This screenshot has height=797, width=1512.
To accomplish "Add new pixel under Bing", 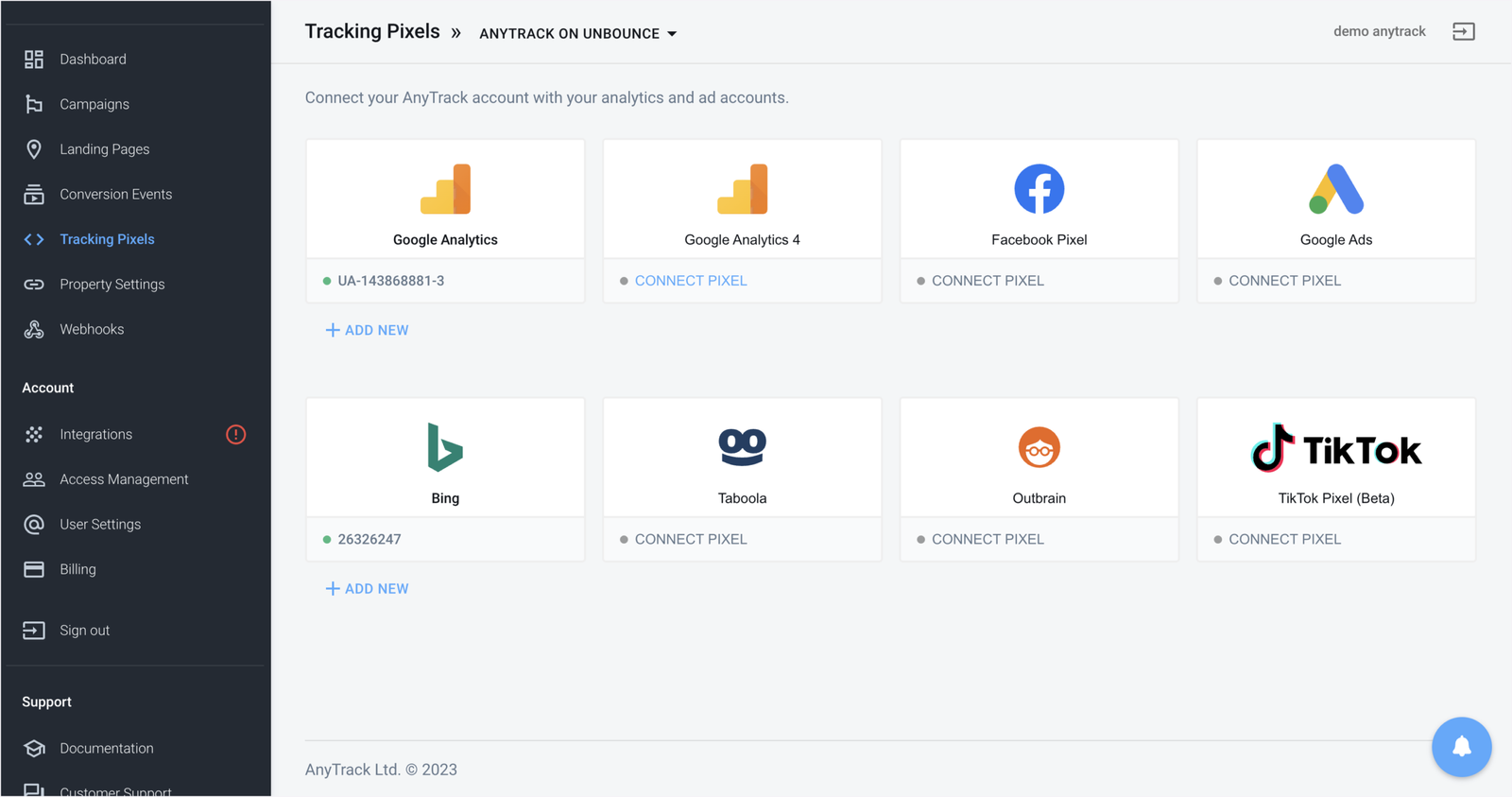I will 368,588.
